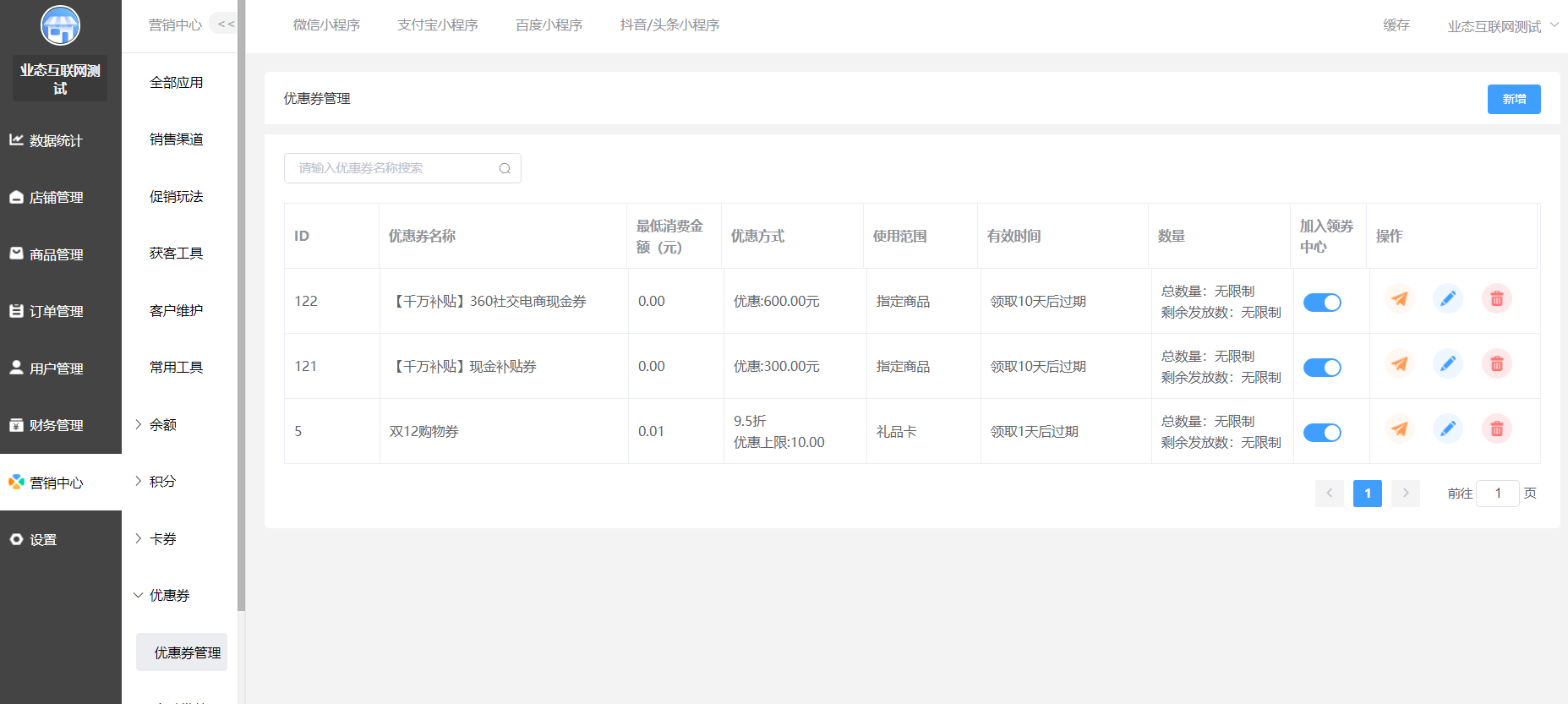The image size is (1568, 704).
Task: Go to previous page arrow
Action: point(1330,494)
